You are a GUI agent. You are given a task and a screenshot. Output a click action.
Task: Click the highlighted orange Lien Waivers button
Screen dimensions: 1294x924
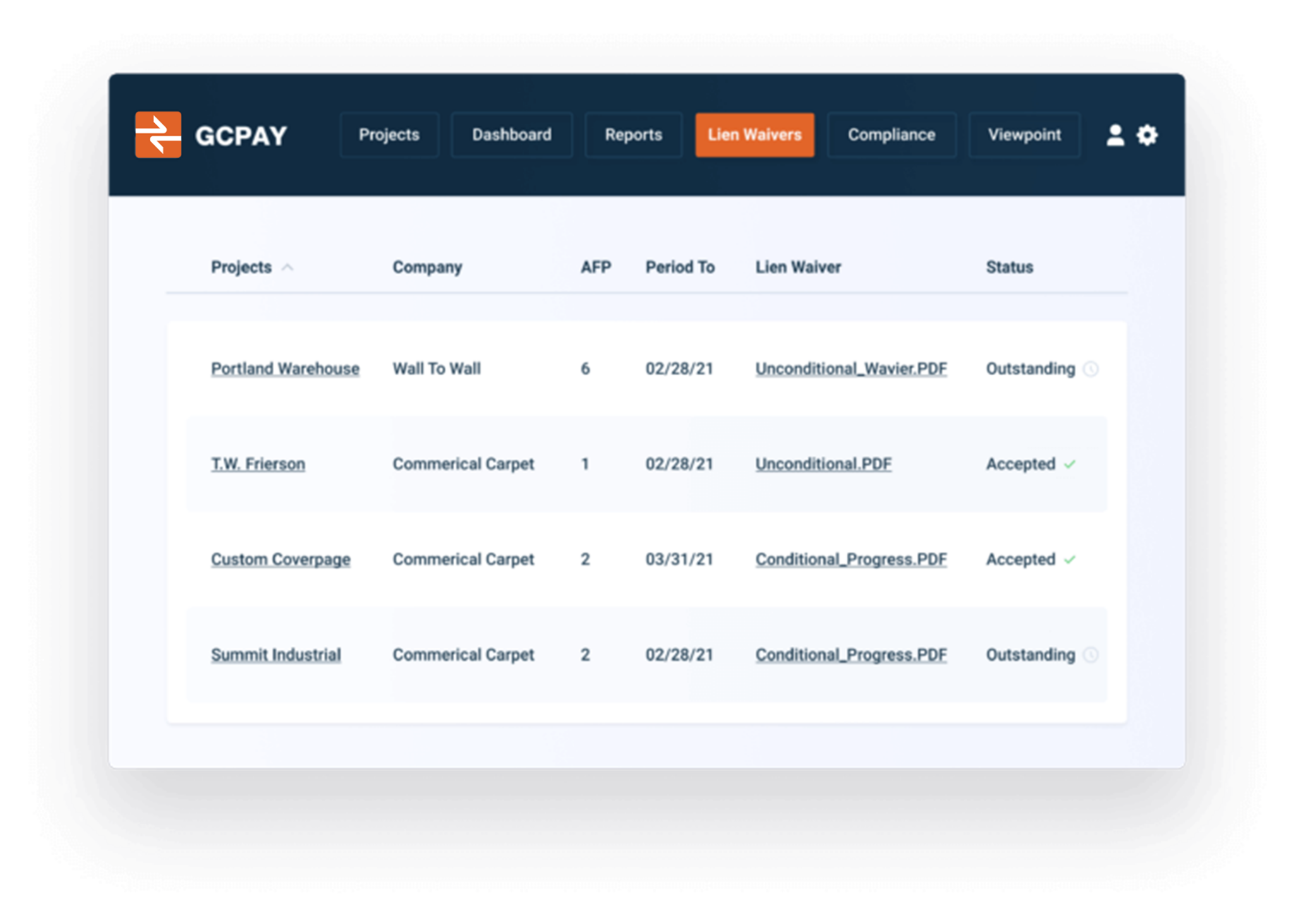point(754,135)
